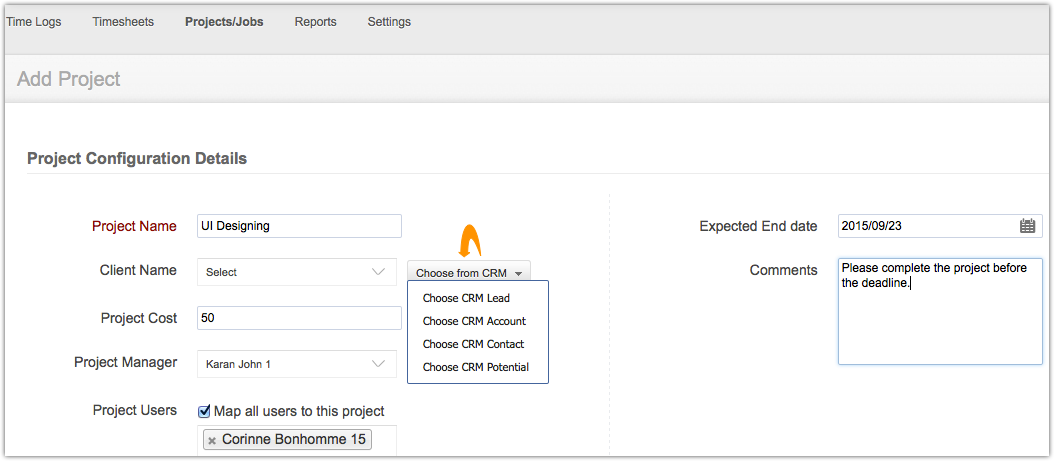The width and height of the screenshot is (1054, 461).
Task: Remove Corinne Bonhomme 15 user tag
Action: pyautogui.click(x=212, y=440)
